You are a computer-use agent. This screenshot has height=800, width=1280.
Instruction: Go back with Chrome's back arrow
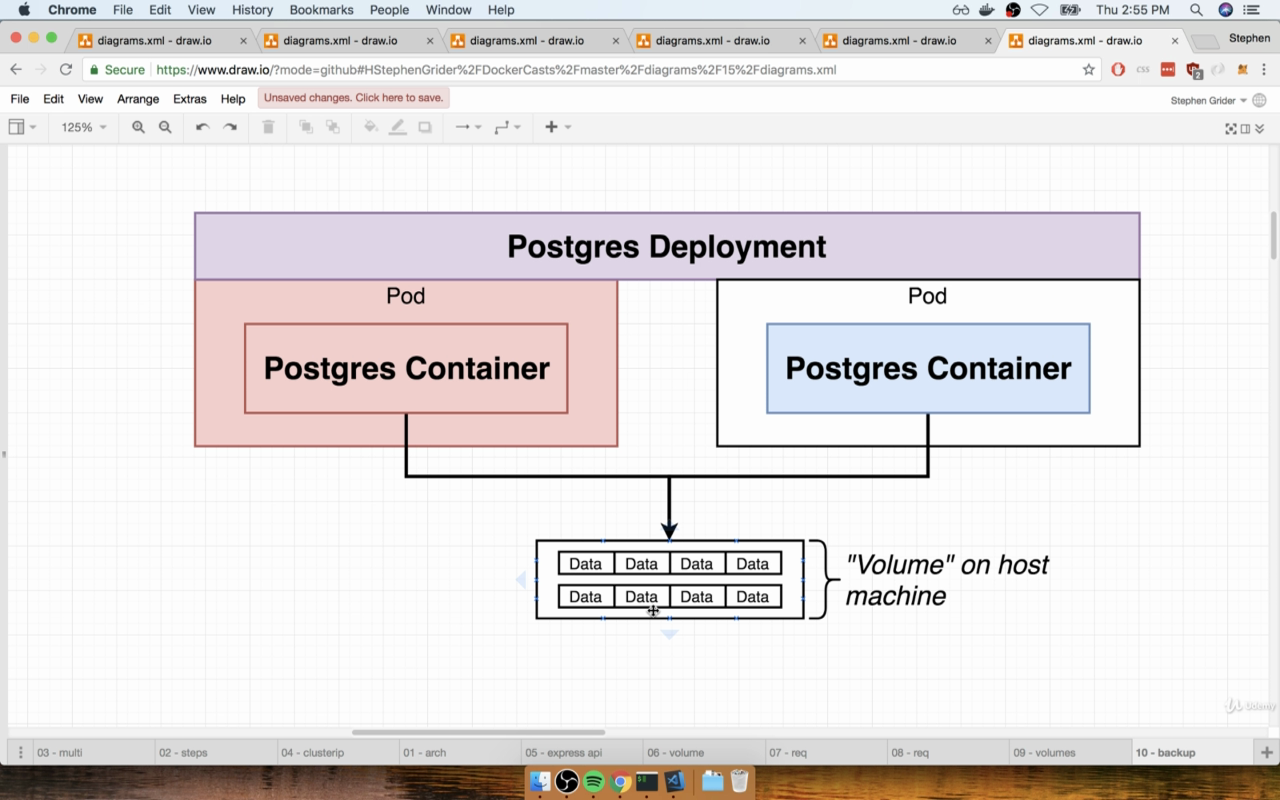pyautogui.click(x=16, y=70)
